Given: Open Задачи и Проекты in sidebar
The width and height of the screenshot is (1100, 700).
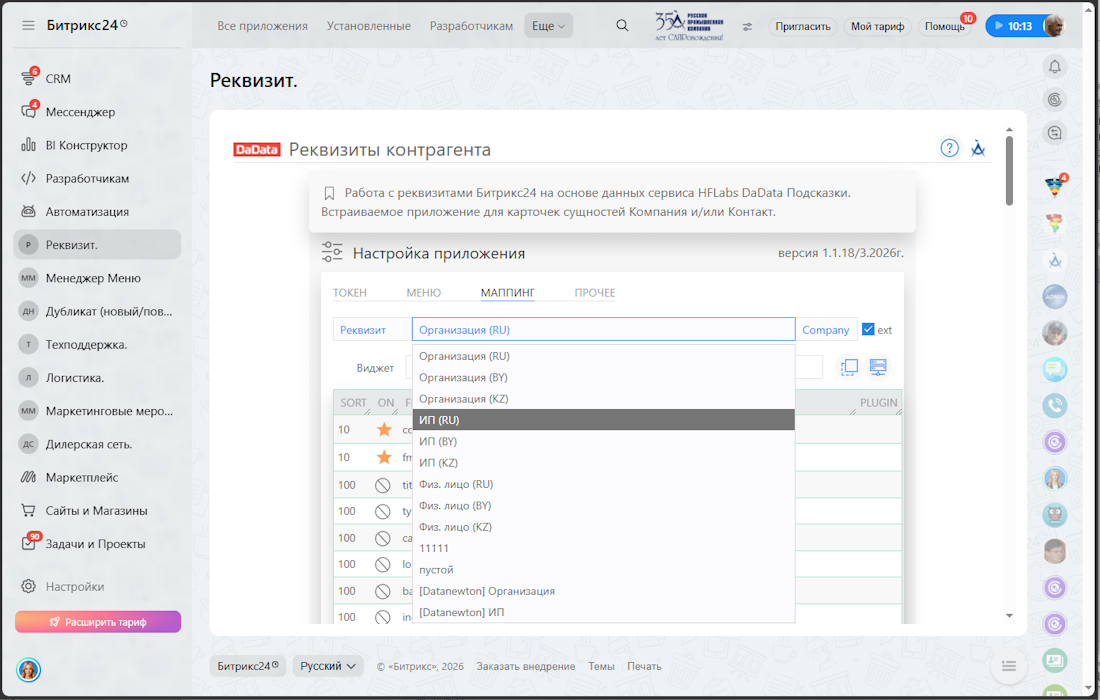Looking at the screenshot, I should (x=97, y=544).
